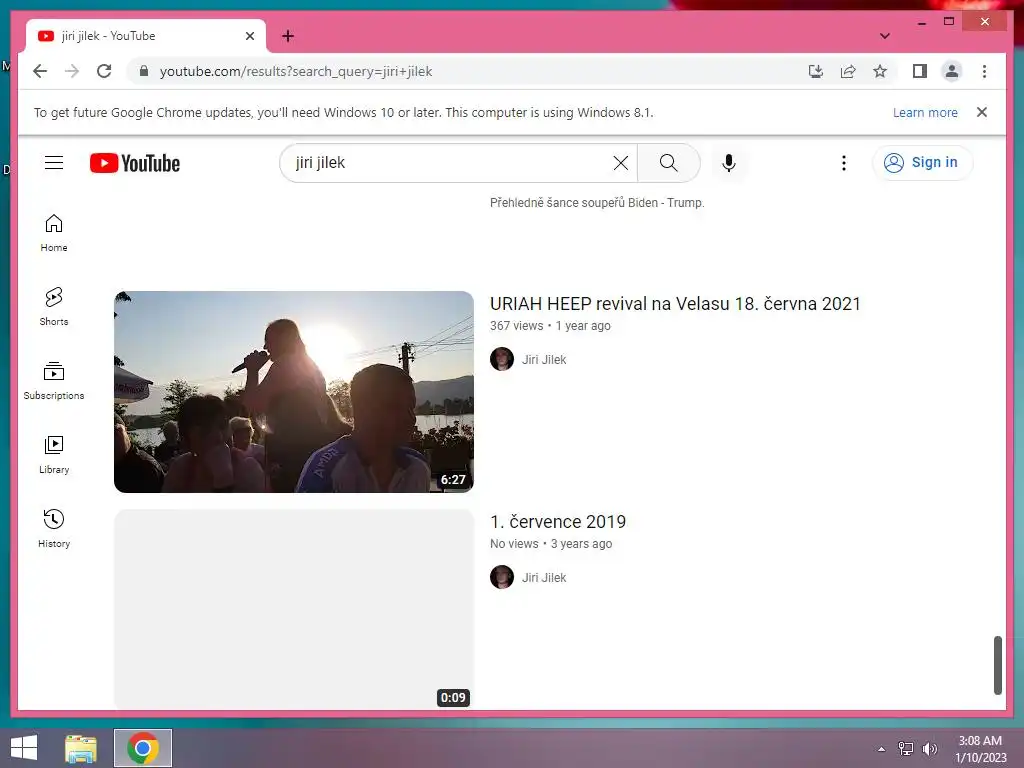The height and width of the screenshot is (768, 1024).
Task: Click channel avatar beside URIAH HEEP video
Action: tap(502, 359)
